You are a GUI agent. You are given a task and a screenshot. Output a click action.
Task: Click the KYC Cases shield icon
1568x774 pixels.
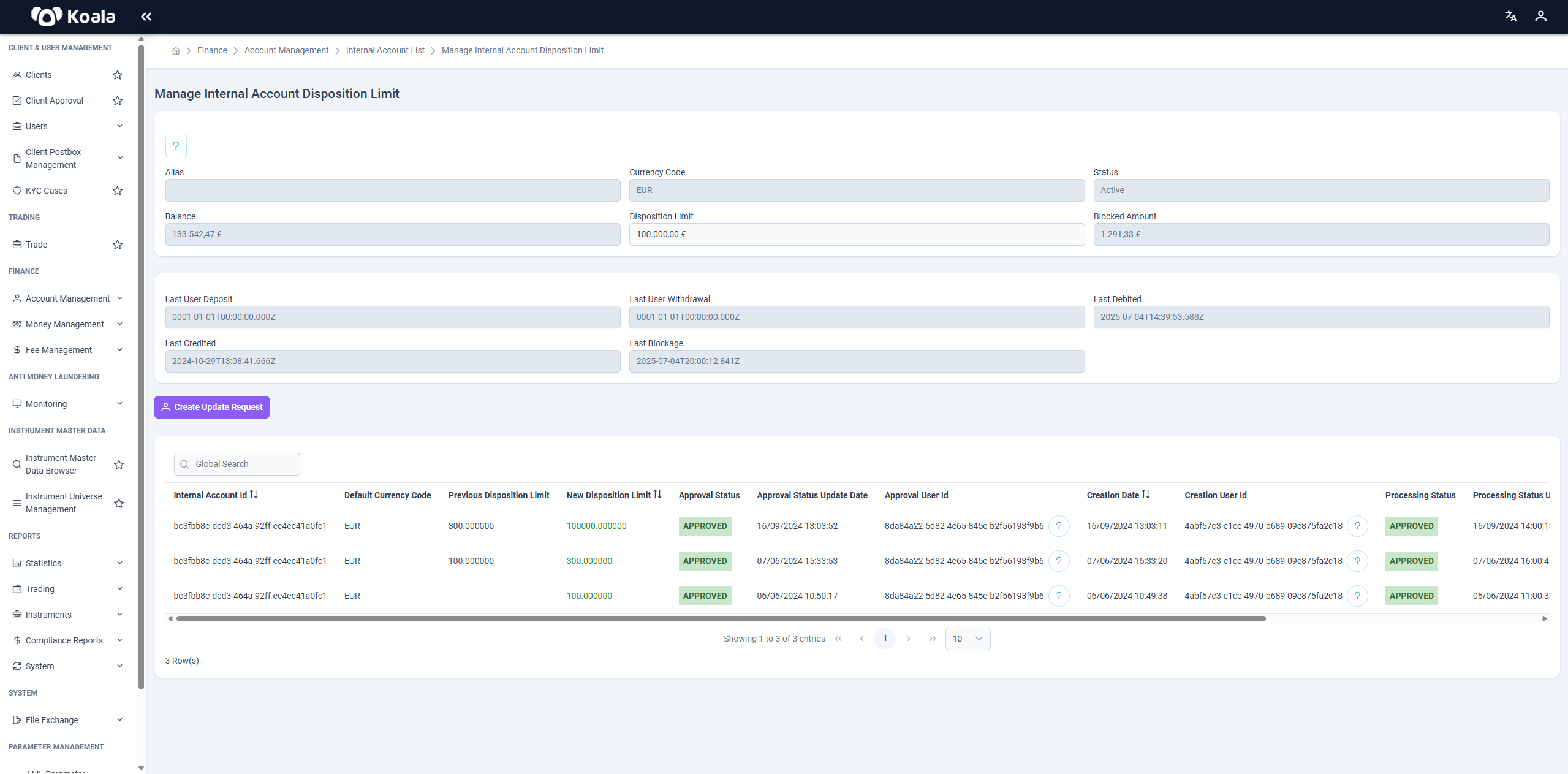(17, 191)
